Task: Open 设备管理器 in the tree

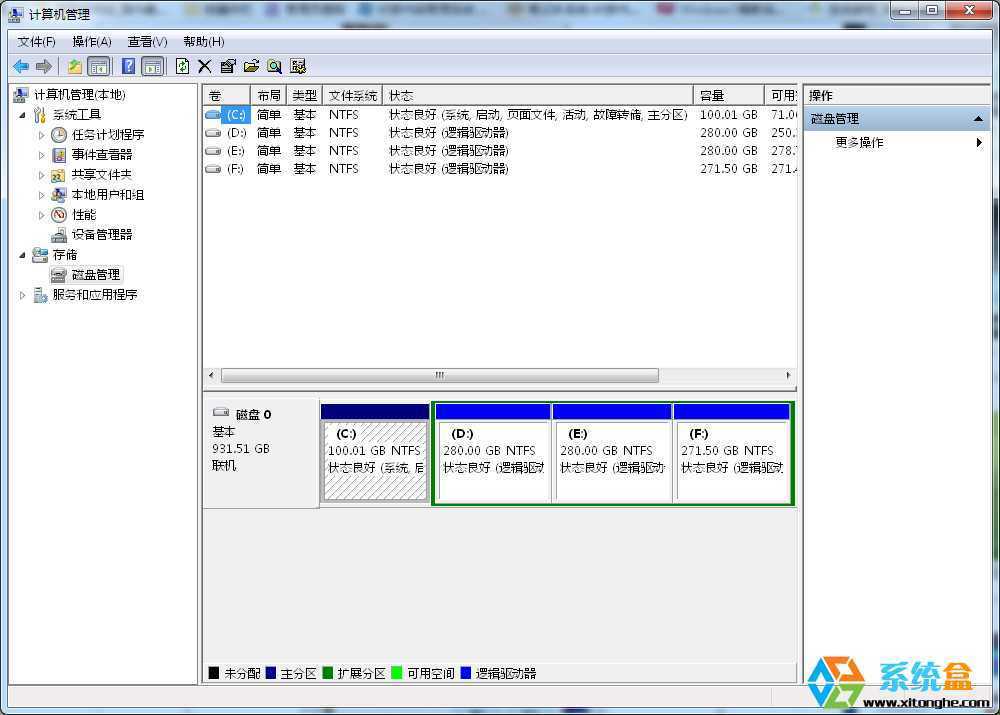Action: [x=101, y=235]
